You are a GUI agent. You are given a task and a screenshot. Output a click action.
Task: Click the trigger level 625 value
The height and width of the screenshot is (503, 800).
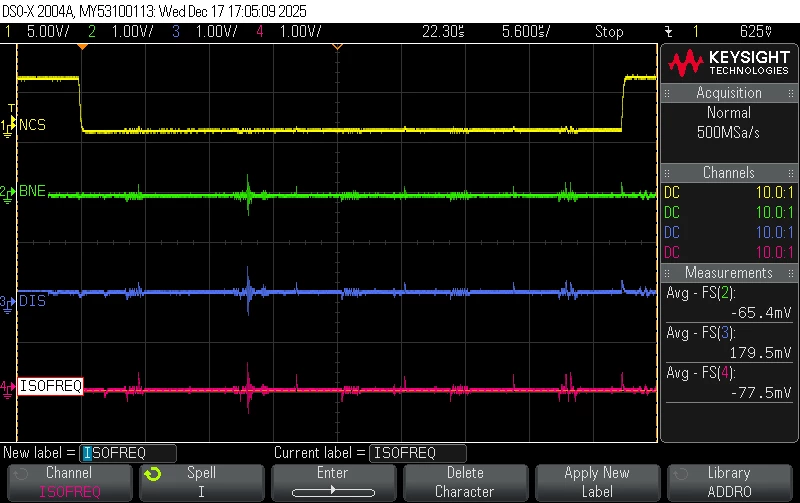click(x=755, y=32)
